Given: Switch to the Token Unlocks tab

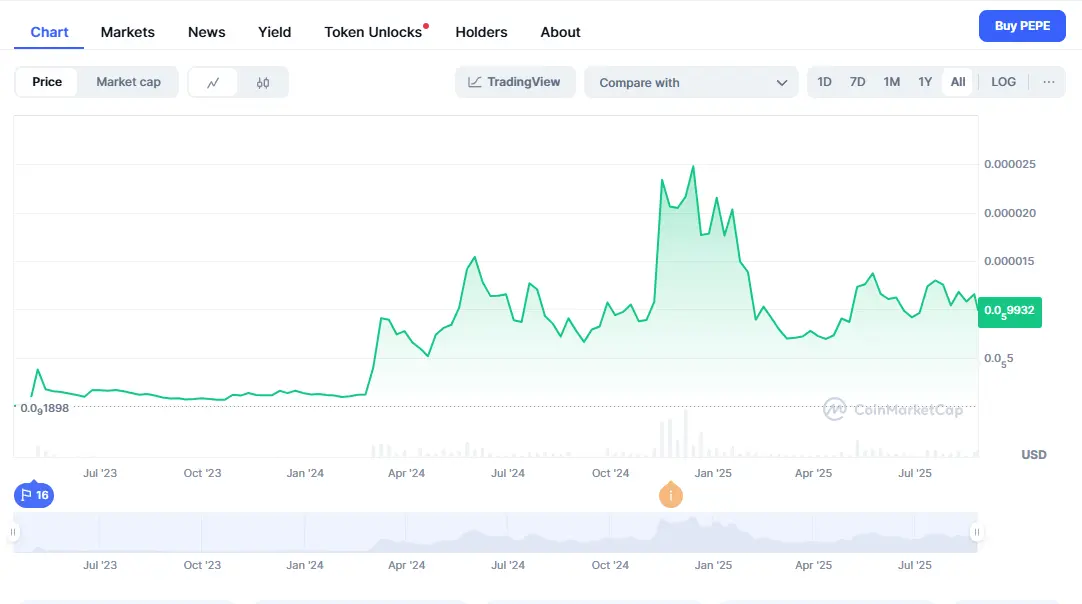Looking at the screenshot, I should [x=373, y=32].
